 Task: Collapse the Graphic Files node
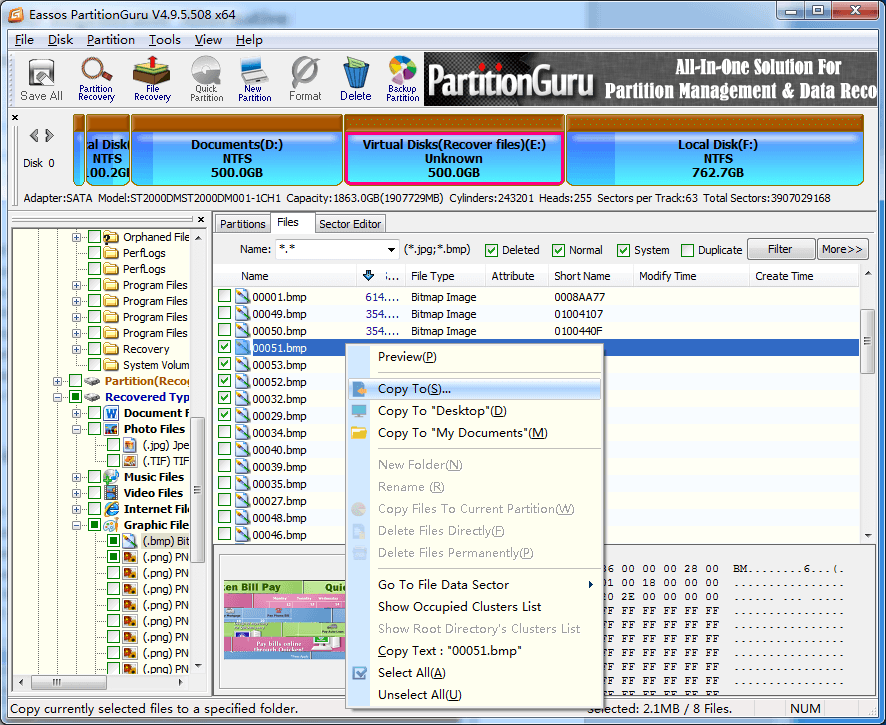(76, 526)
